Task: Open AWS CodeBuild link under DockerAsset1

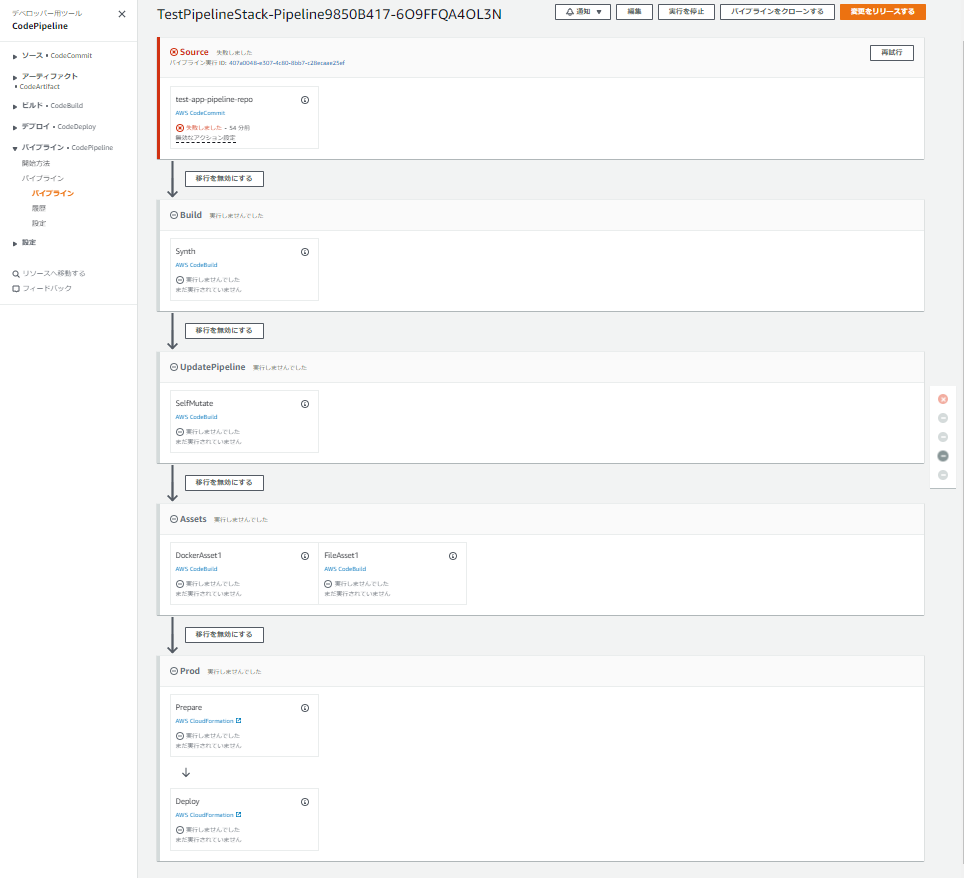Action: pos(196,569)
